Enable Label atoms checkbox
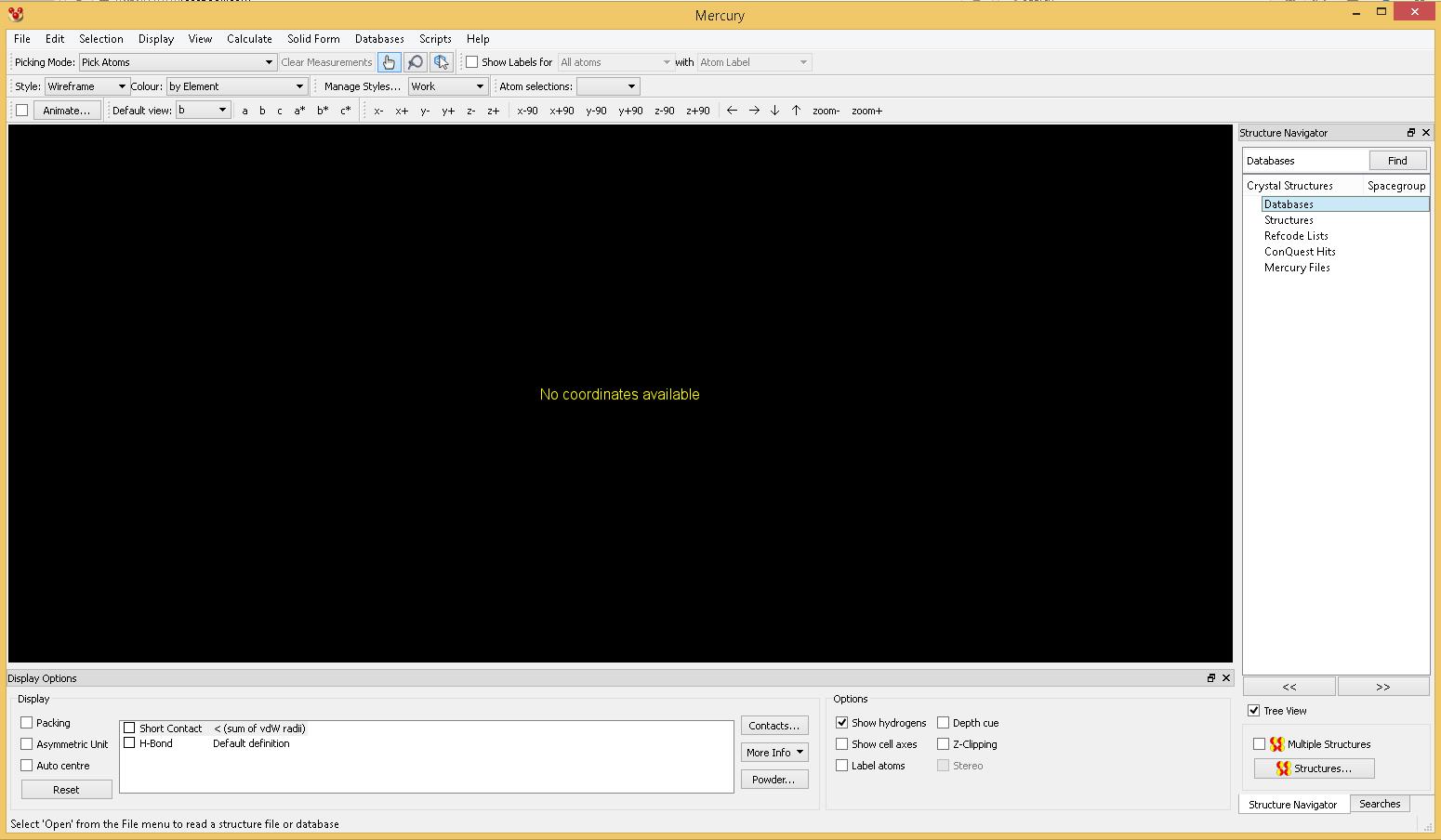Image resolution: width=1441 pixels, height=840 pixels. 842,766
